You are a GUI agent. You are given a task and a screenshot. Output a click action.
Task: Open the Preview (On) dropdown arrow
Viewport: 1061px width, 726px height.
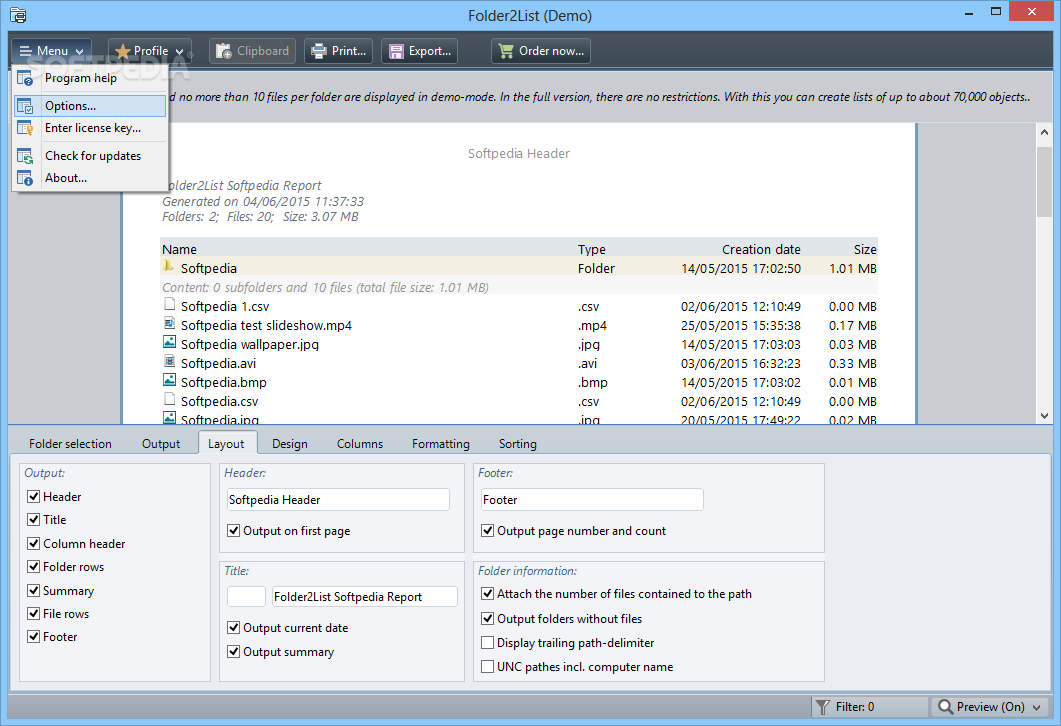tap(1037, 708)
